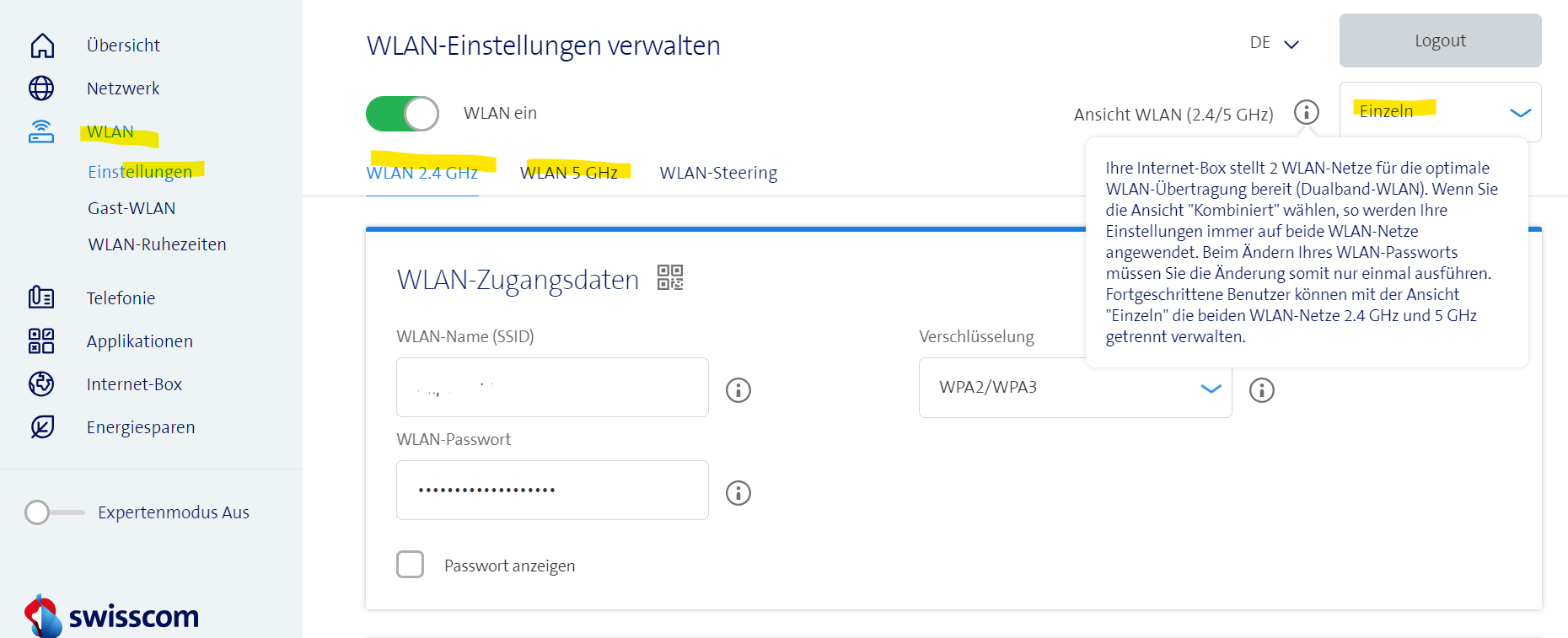Viewport: 1568px width, 638px height.
Task: Open Gast-WLAN in the sidebar
Action: (x=132, y=208)
